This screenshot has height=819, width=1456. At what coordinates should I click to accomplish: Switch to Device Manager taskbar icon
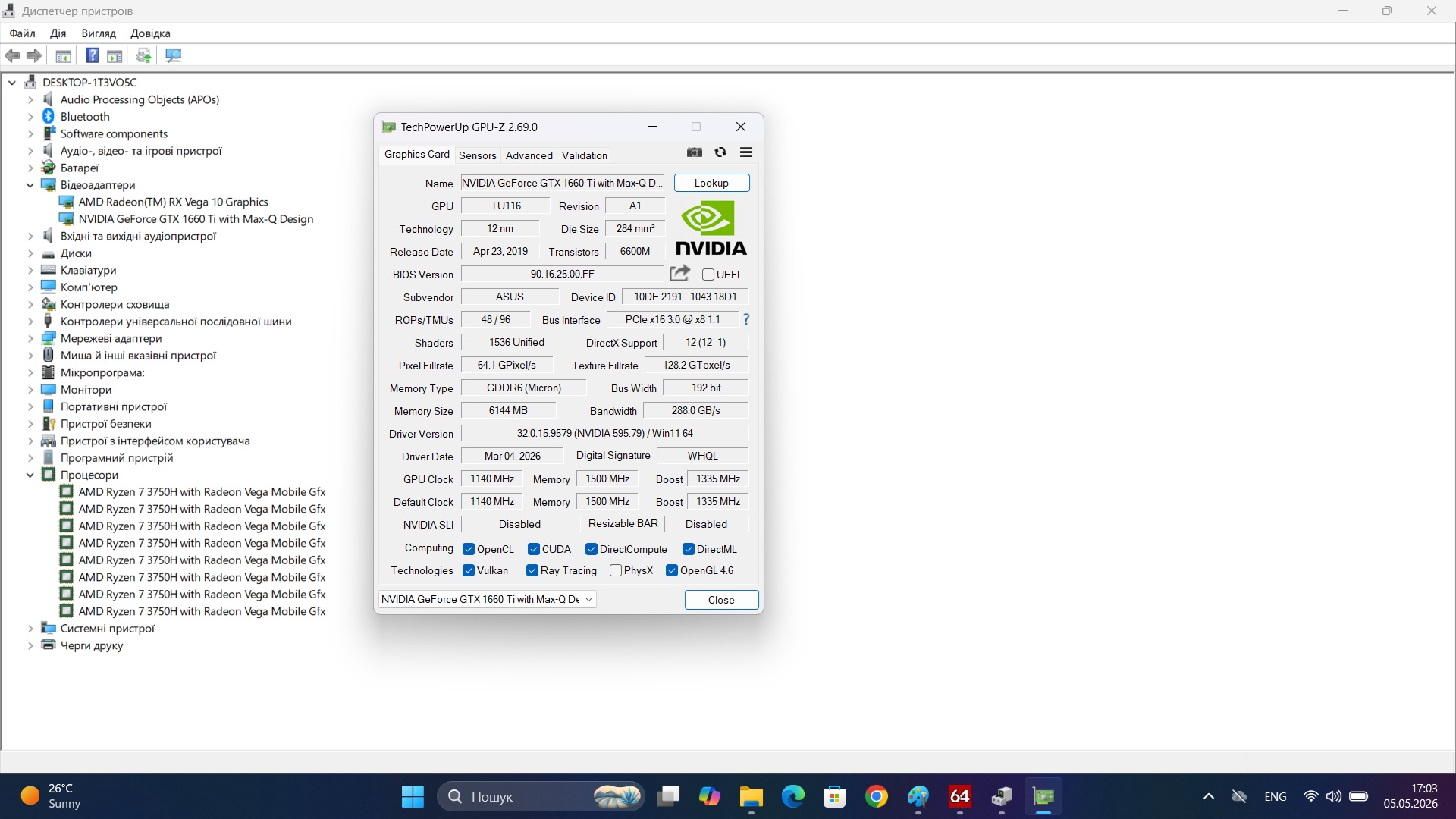[x=1002, y=796]
